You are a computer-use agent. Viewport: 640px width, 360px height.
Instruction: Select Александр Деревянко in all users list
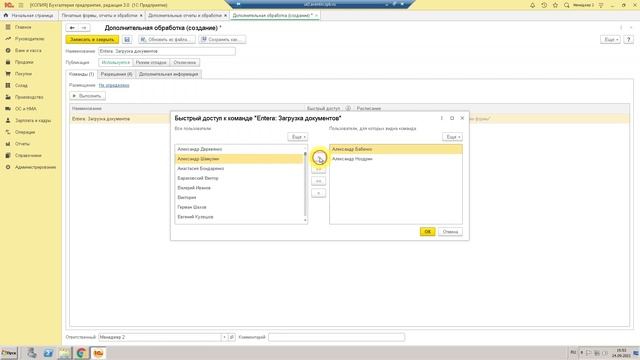click(239, 149)
